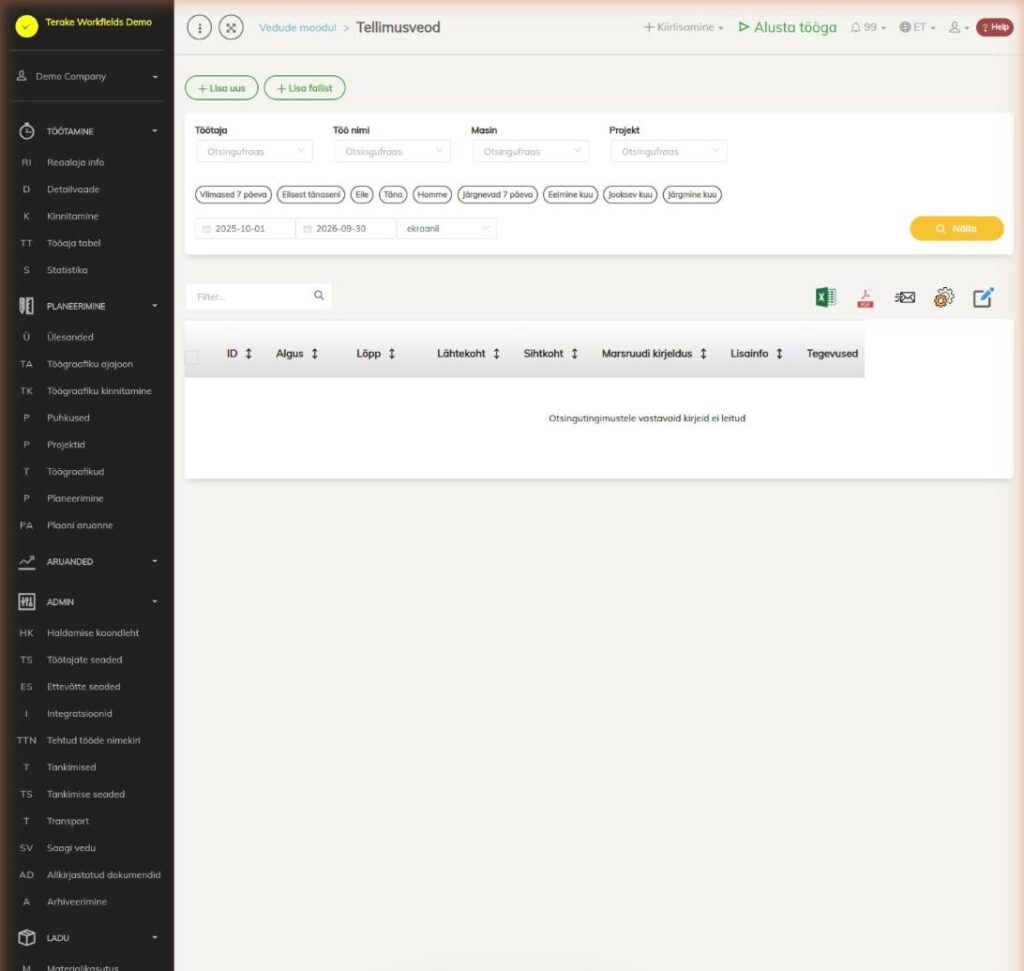Open the Töö nimi dropdown

tap(392, 151)
